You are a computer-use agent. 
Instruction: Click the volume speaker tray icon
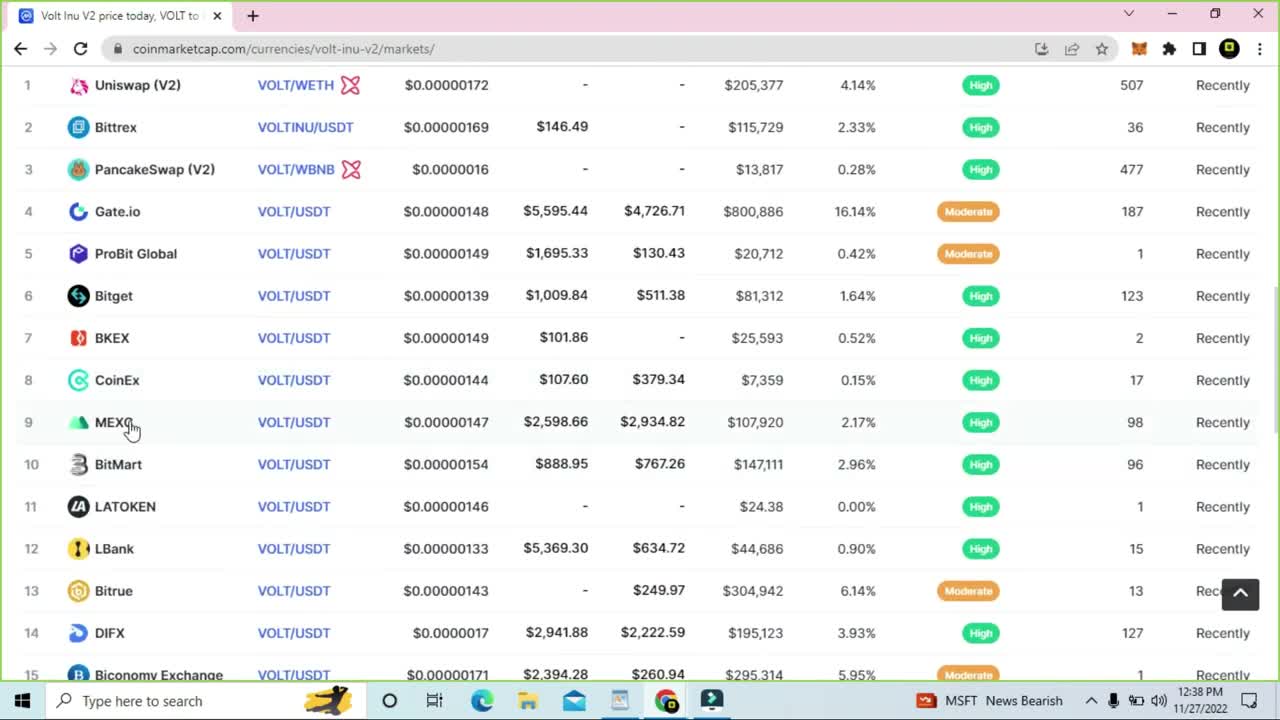pos(1159,701)
